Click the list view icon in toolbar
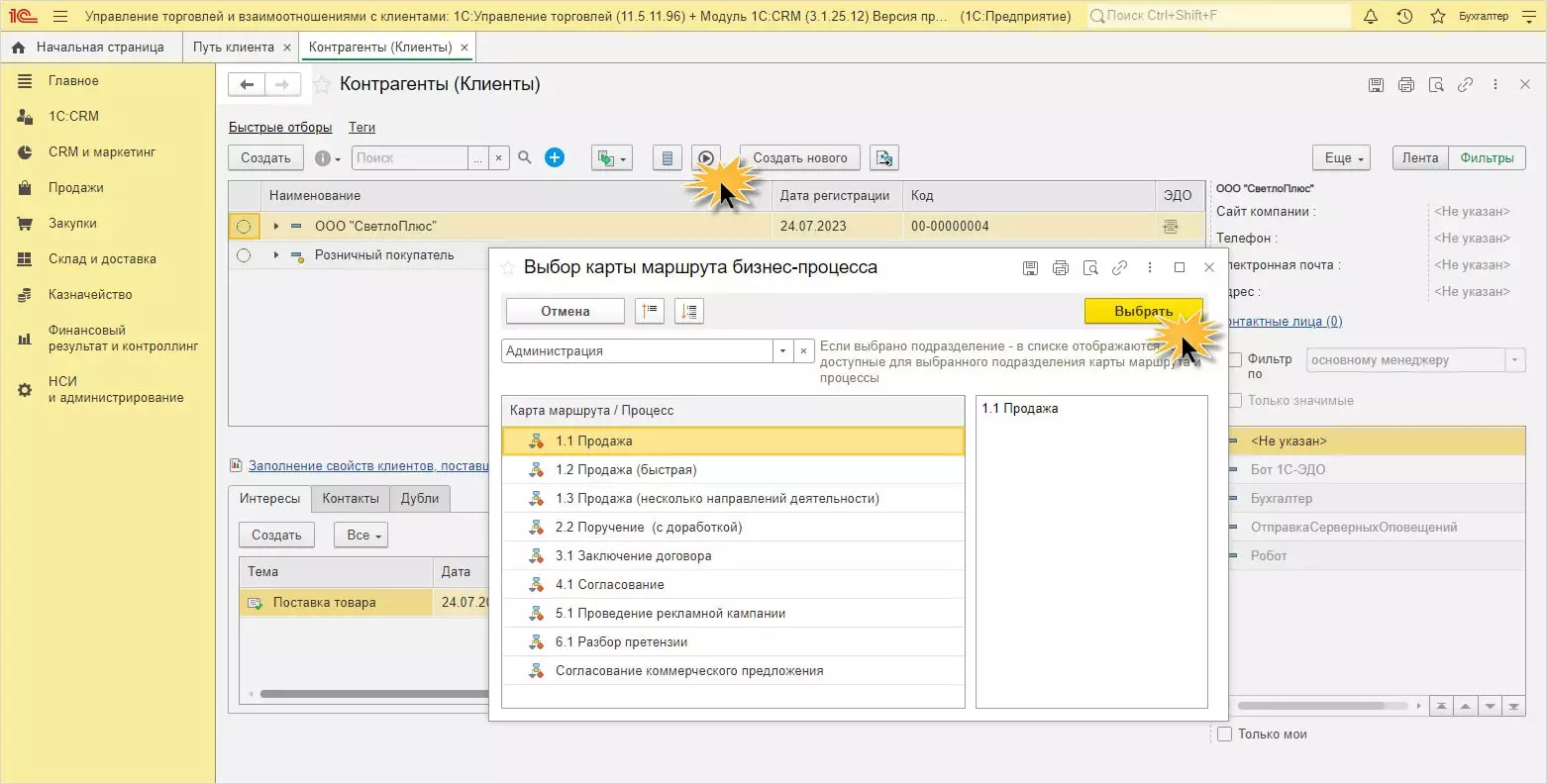The height and width of the screenshot is (784, 1547). click(x=668, y=157)
